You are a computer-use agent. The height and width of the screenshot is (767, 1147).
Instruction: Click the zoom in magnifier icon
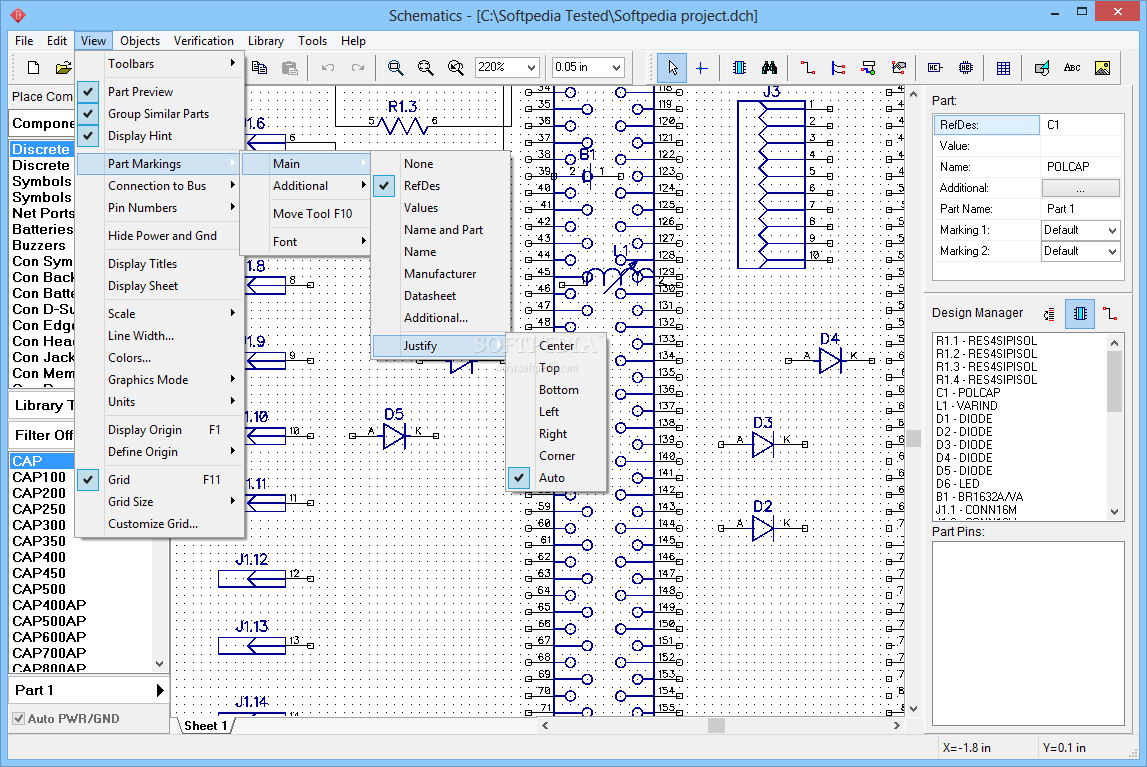[396, 68]
